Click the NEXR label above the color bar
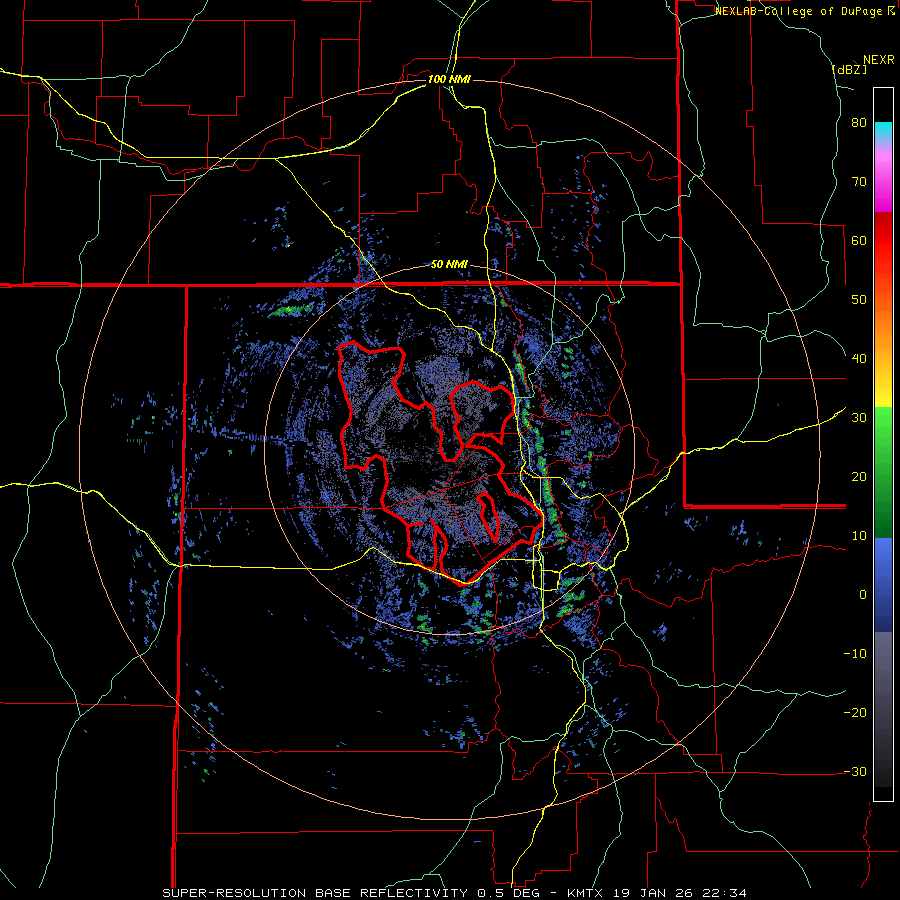Screen dimensions: 900x900 tap(879, 60)
